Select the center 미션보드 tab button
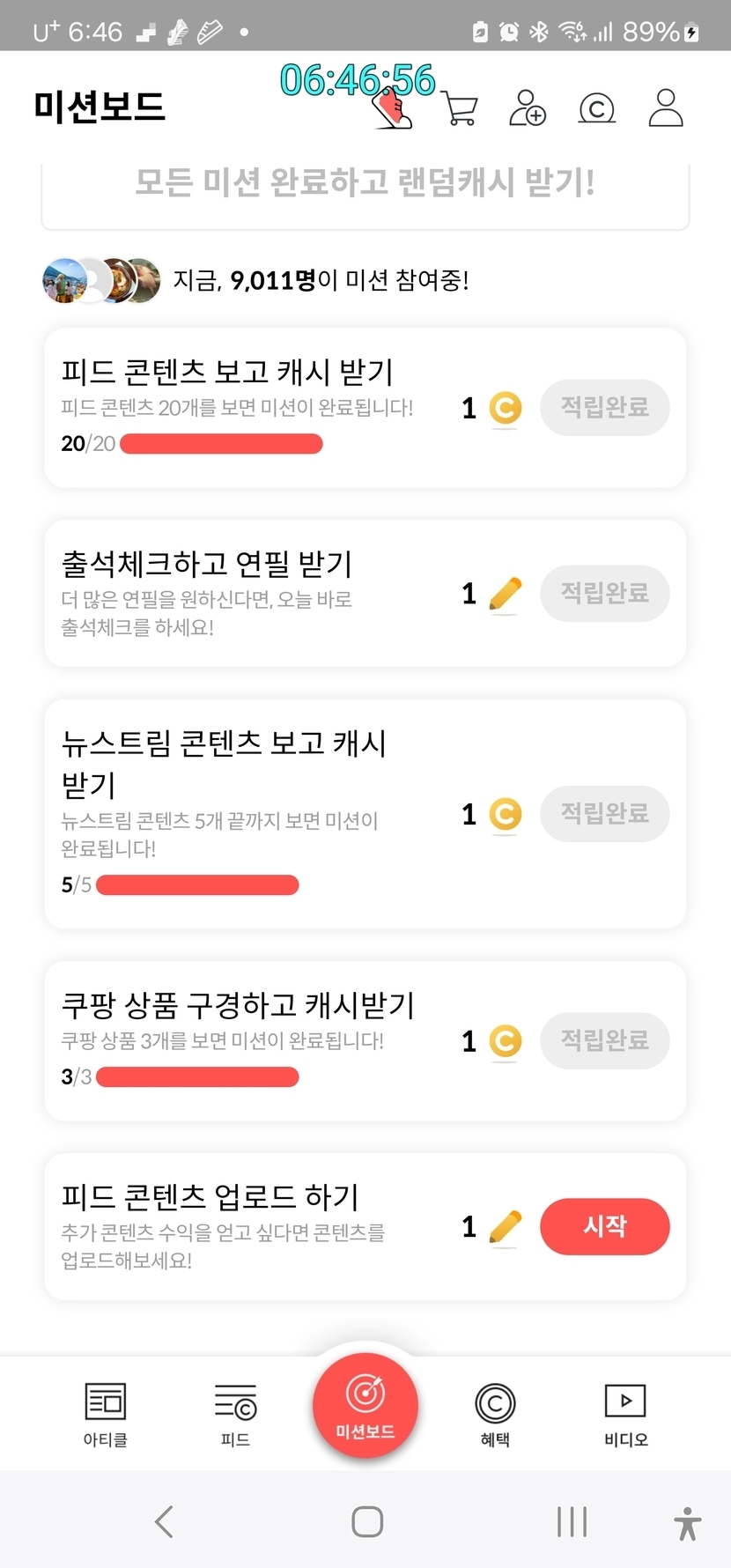Screen dimensions: 731x1568 click(365, 1405)
